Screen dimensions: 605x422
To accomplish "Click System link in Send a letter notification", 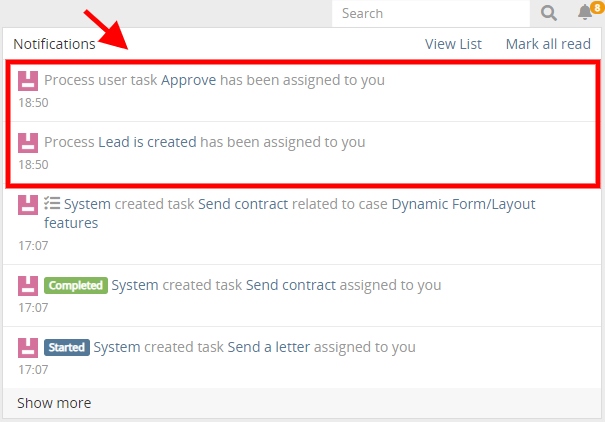I will 117,347.
